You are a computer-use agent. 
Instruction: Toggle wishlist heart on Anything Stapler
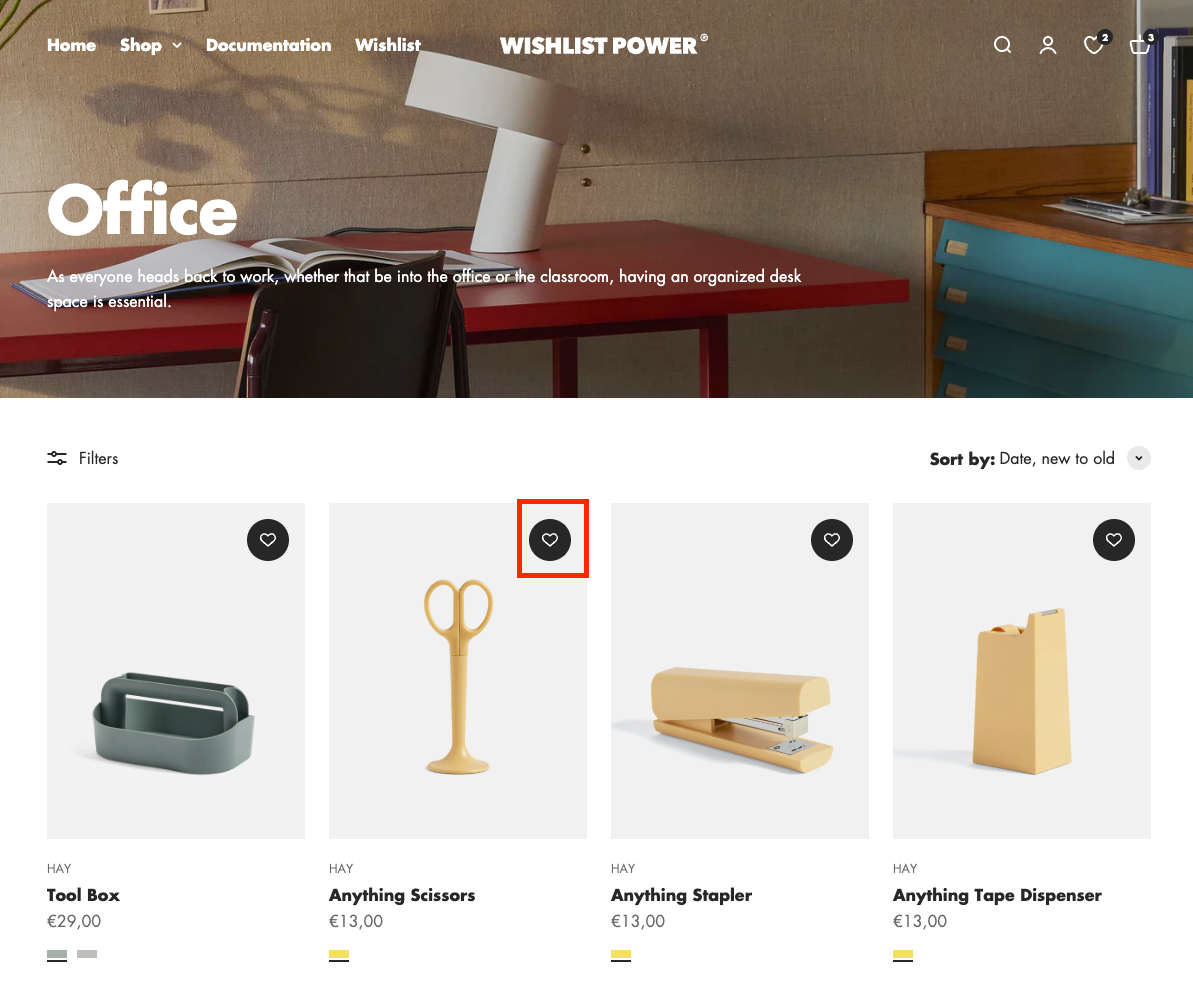[832, 540]
